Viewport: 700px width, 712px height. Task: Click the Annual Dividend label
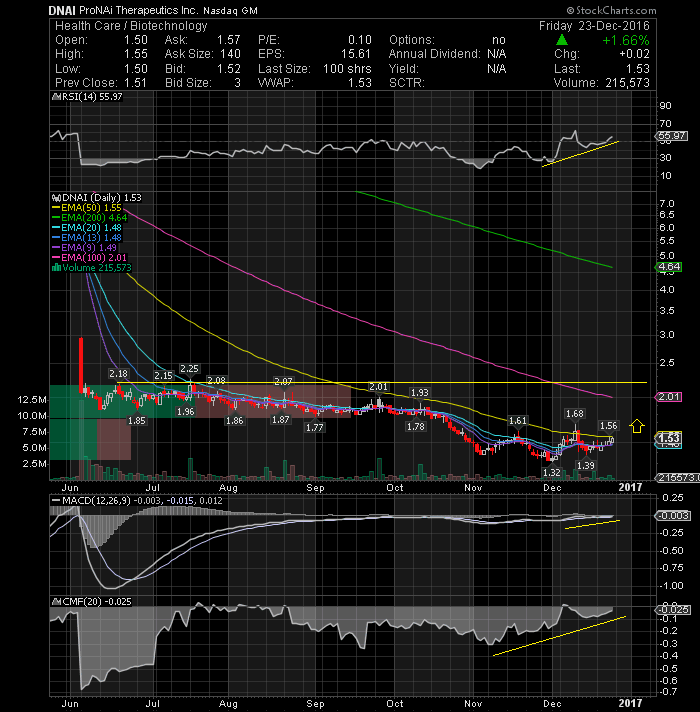click(434, 54)
